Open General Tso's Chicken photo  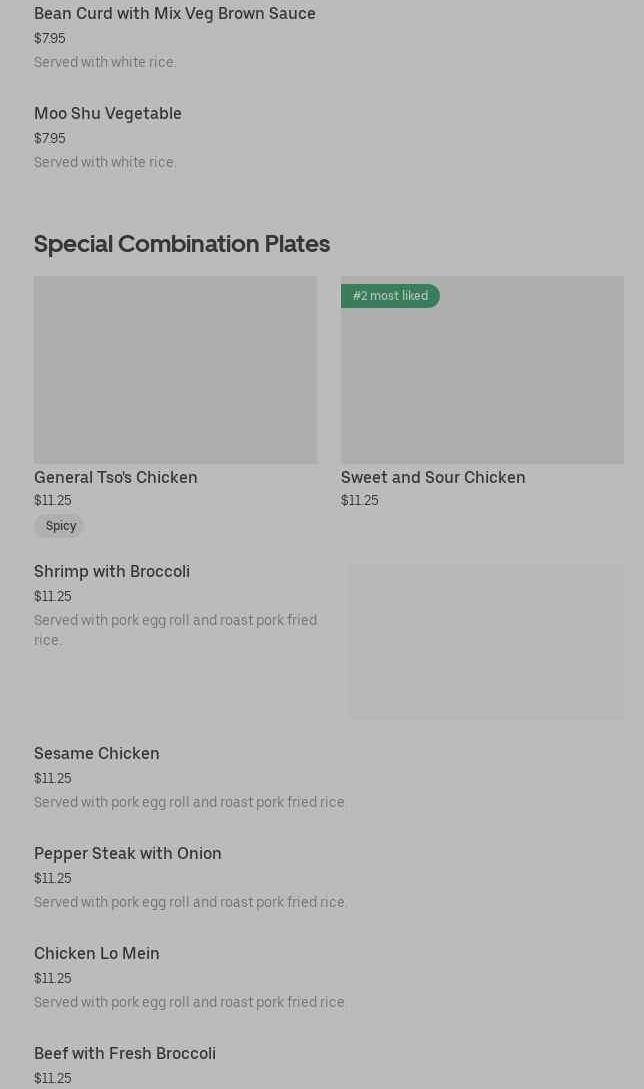click(175, 370)
